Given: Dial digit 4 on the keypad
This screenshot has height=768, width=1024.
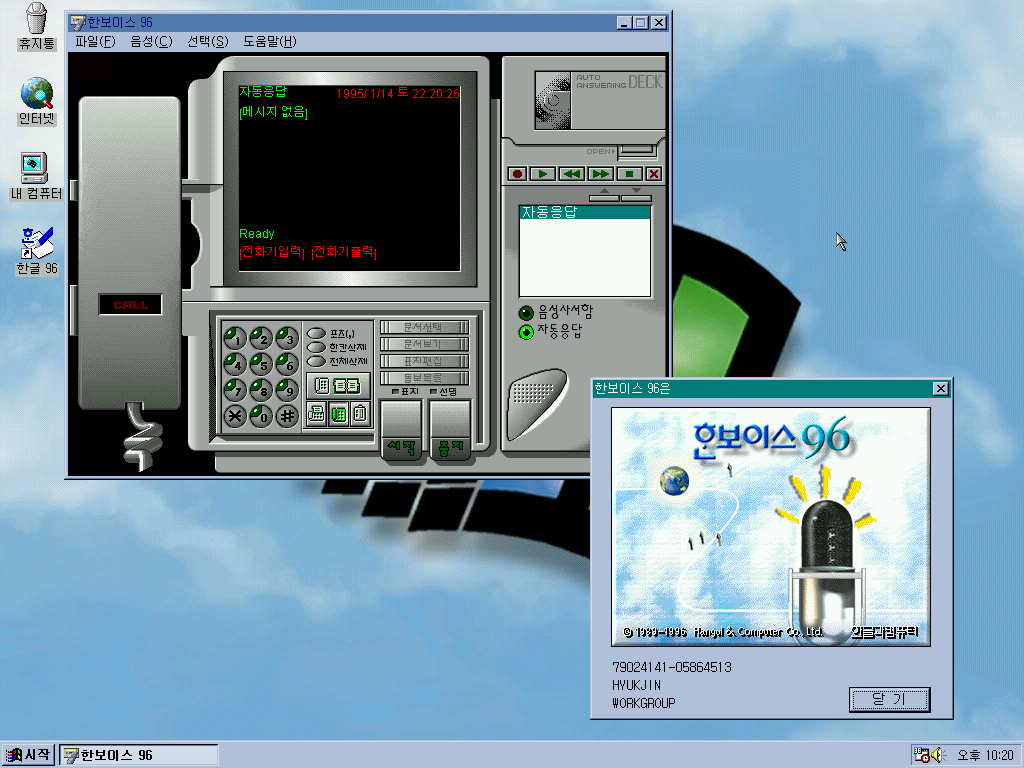Looking at the screenshot, I should 235,364.
